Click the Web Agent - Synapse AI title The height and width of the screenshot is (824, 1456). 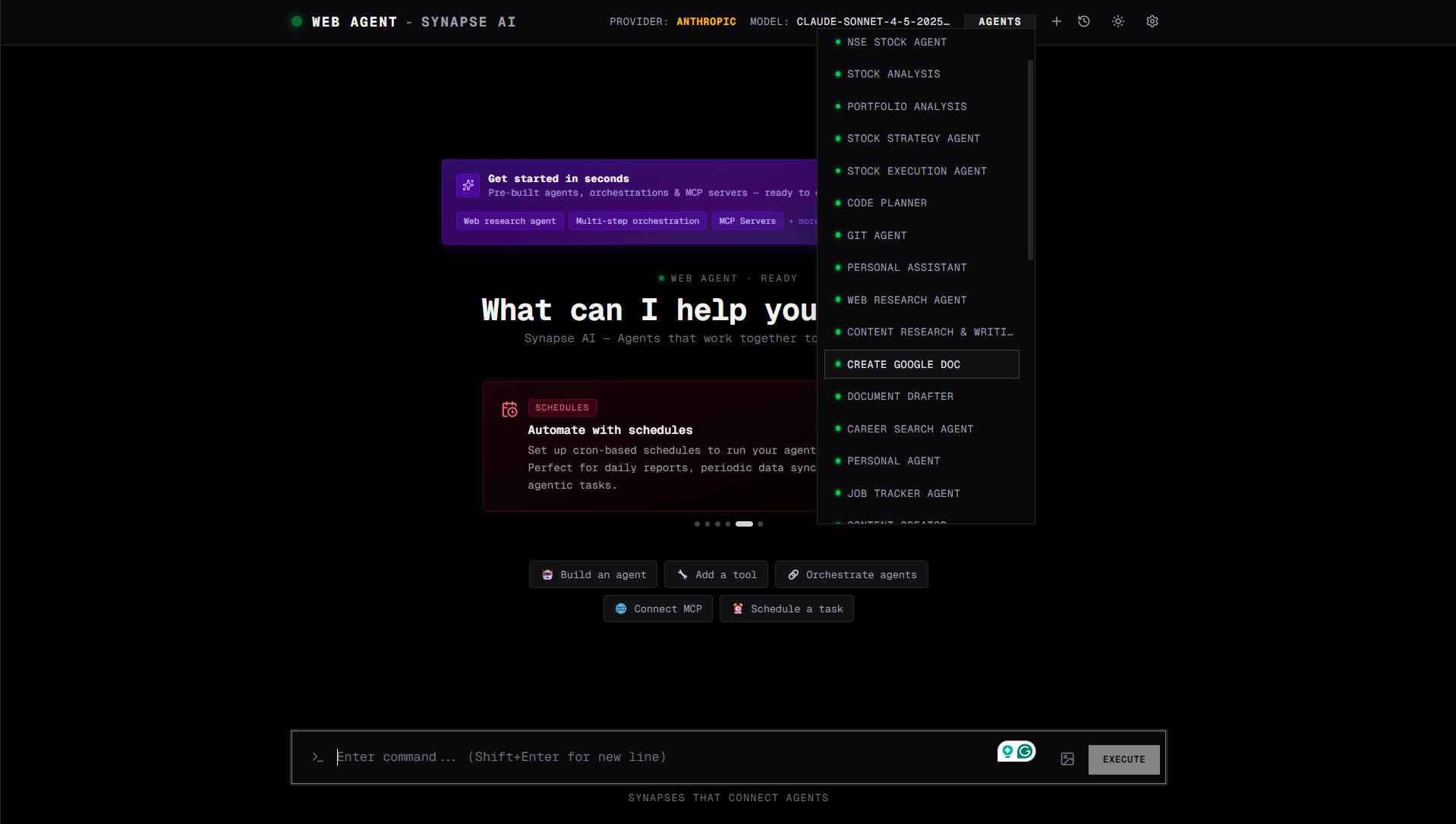tap(414, 22)
